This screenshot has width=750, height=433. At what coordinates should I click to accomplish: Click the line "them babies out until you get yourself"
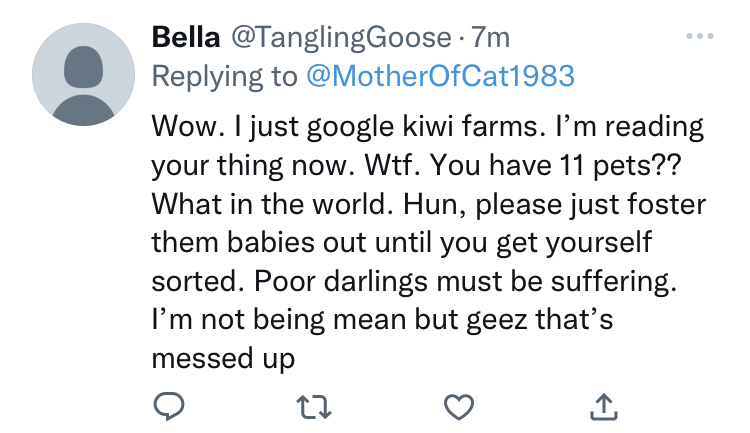pyautogui.click(x=402, y=243)
